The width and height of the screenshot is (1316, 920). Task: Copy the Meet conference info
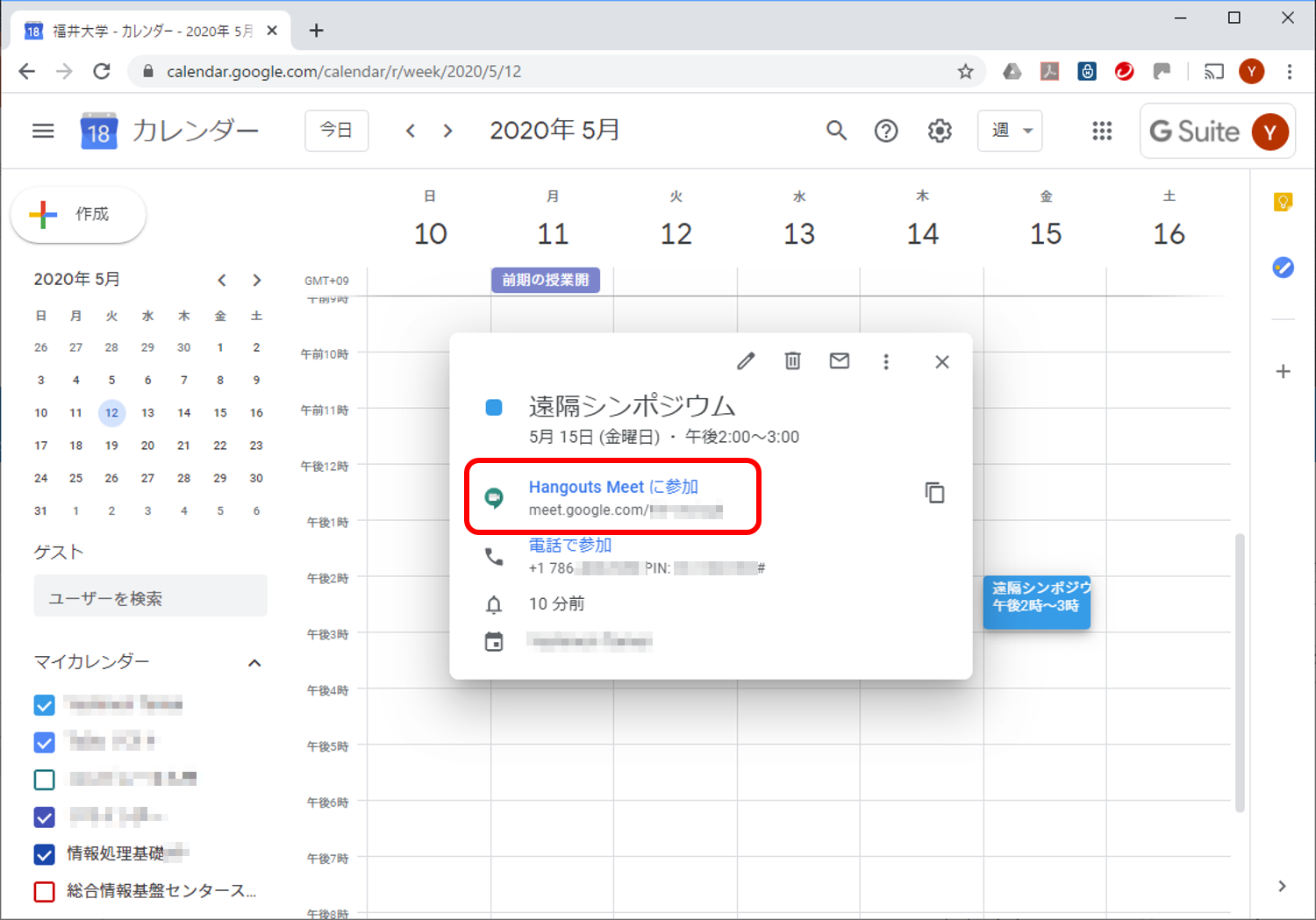coord(935,493)
